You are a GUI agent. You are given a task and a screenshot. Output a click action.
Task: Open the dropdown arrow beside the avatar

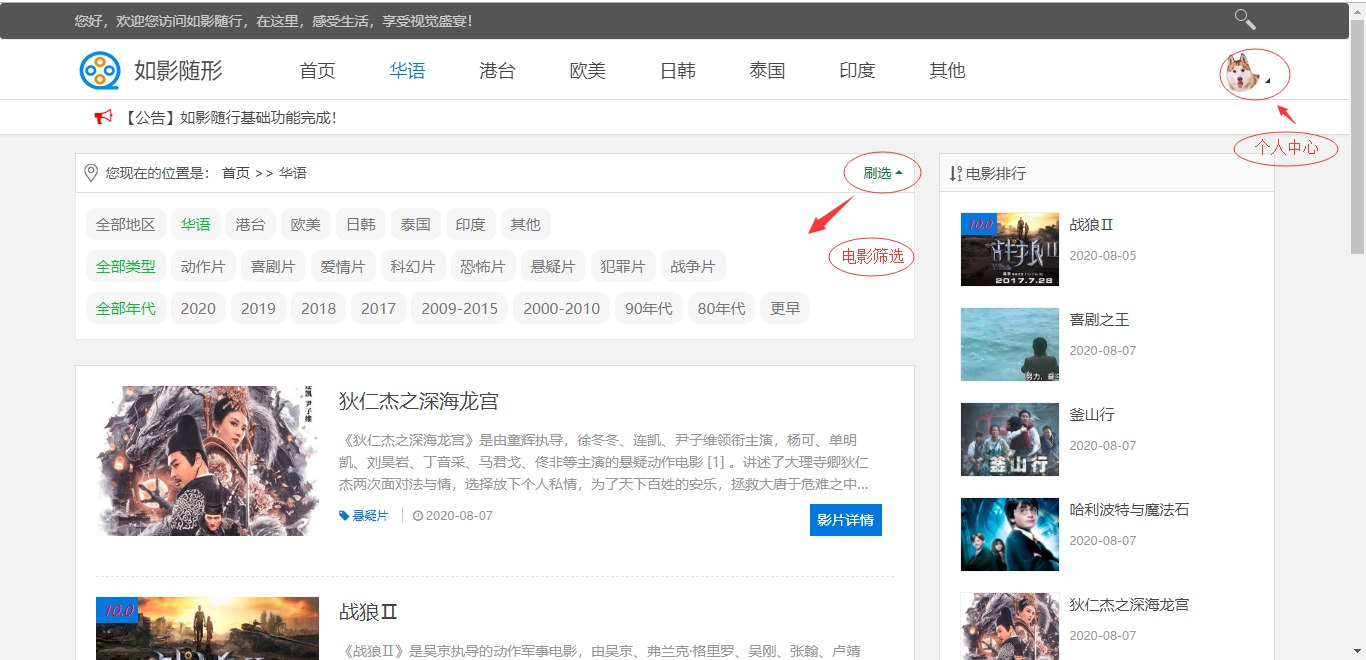(1268, 79)
